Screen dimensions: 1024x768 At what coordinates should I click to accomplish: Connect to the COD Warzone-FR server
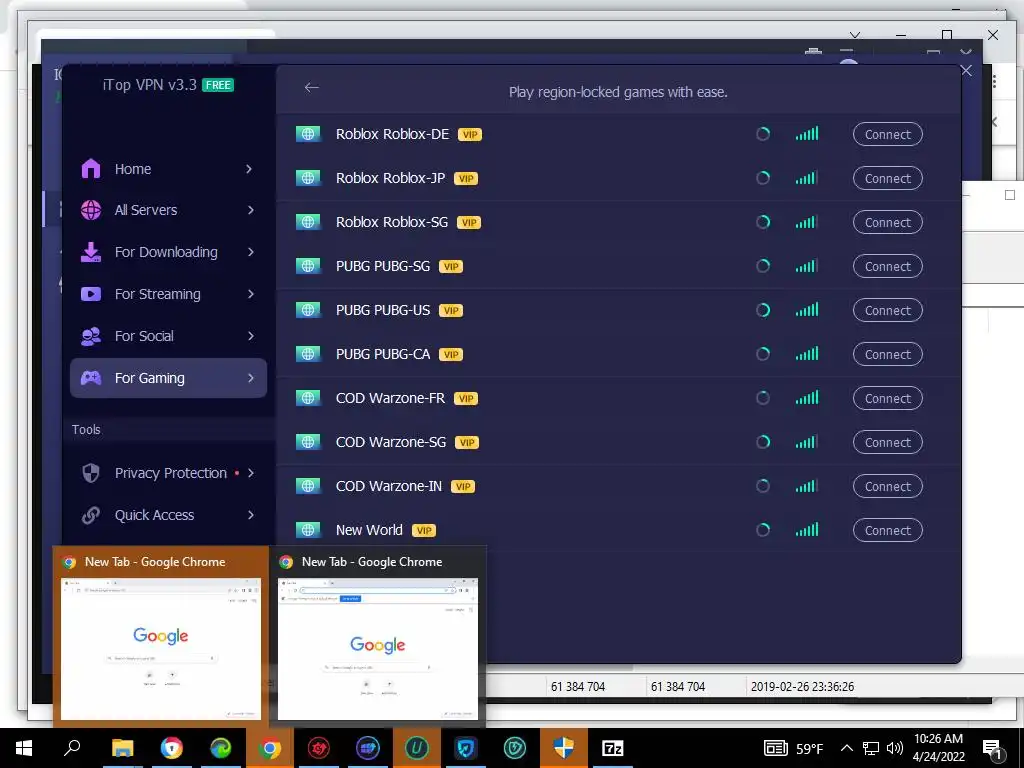coord(888,398)
